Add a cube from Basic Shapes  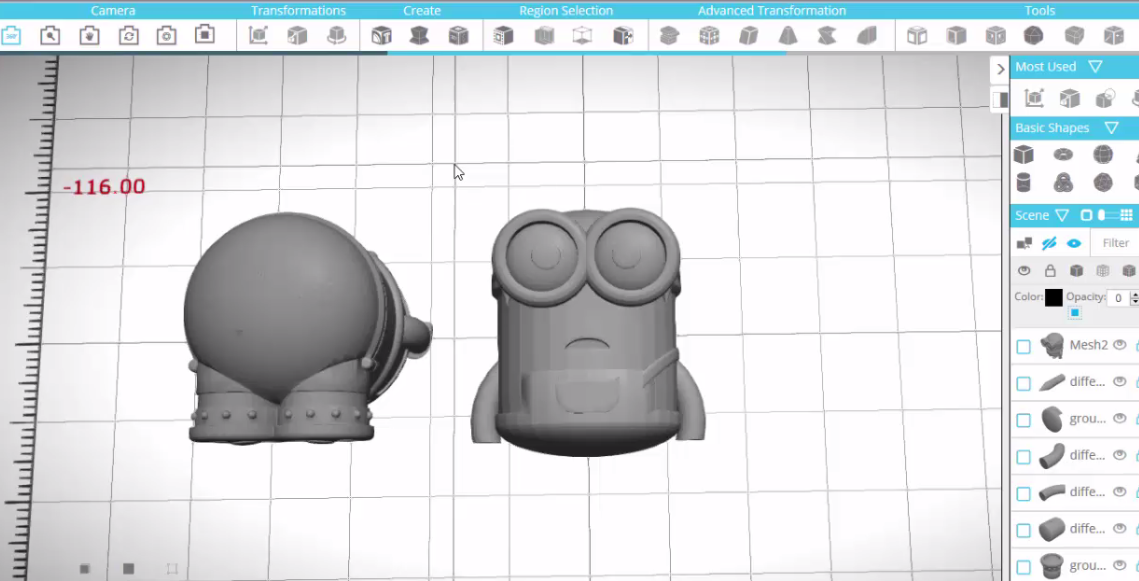(x=1024, y=155)
